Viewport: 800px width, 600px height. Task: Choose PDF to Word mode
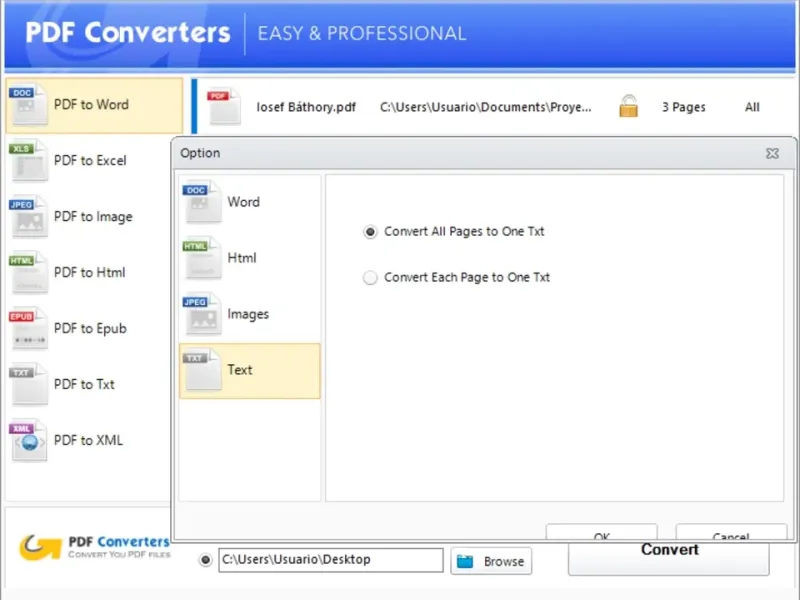click(94, 105)
